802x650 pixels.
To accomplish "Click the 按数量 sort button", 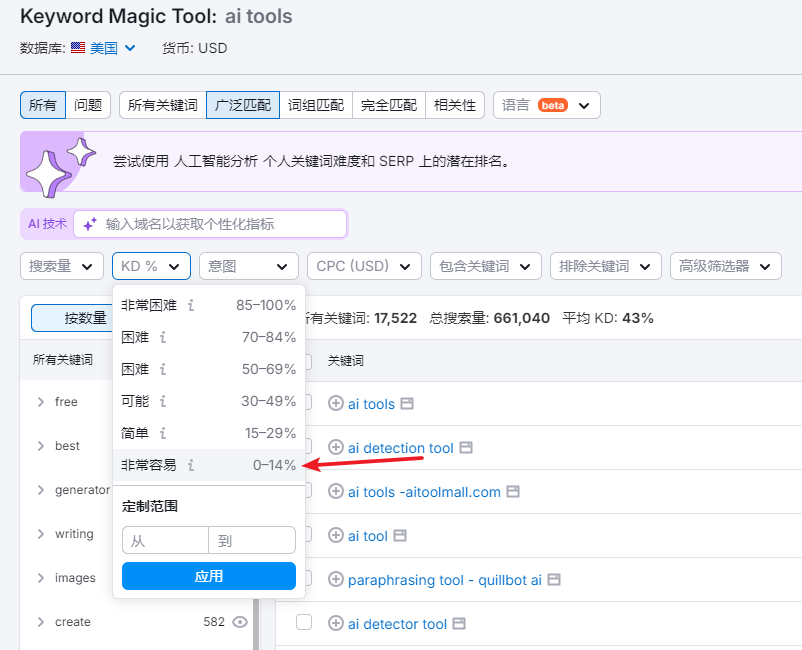I will pyautogui.click(x=72, y=318).
